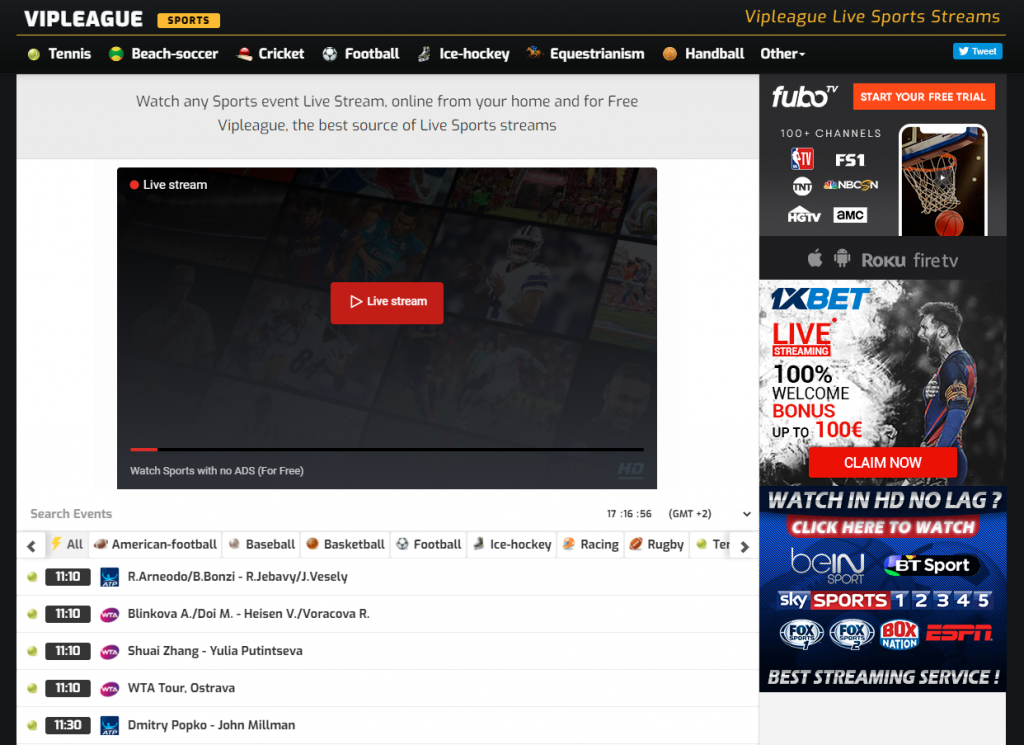Switch to the Basketball tab
Image resolution: width=1024 pixels, height=745 pixels.
point(345,545)
